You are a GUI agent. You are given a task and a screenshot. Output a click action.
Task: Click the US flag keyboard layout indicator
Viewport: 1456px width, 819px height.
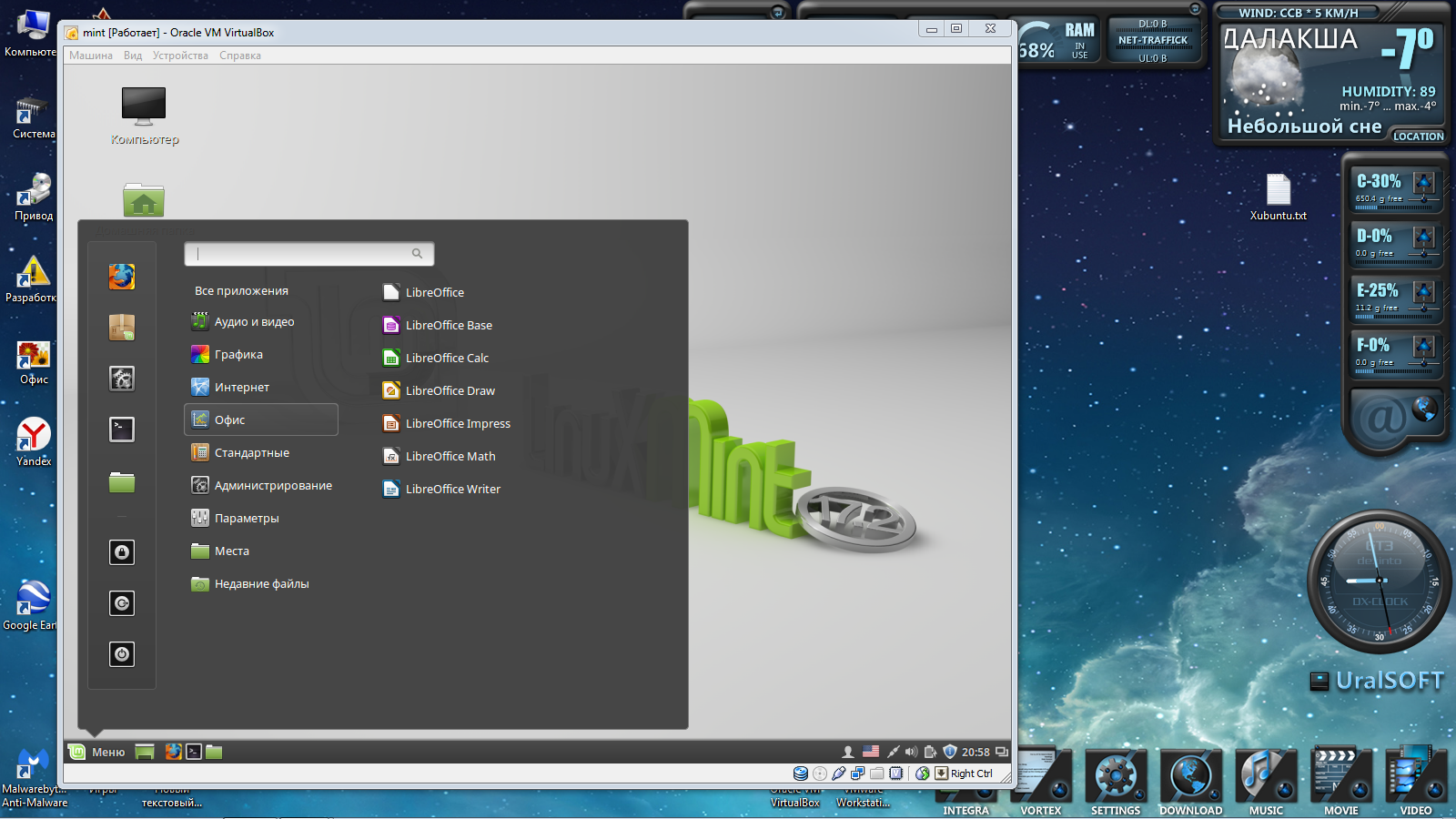click(871, 752)
